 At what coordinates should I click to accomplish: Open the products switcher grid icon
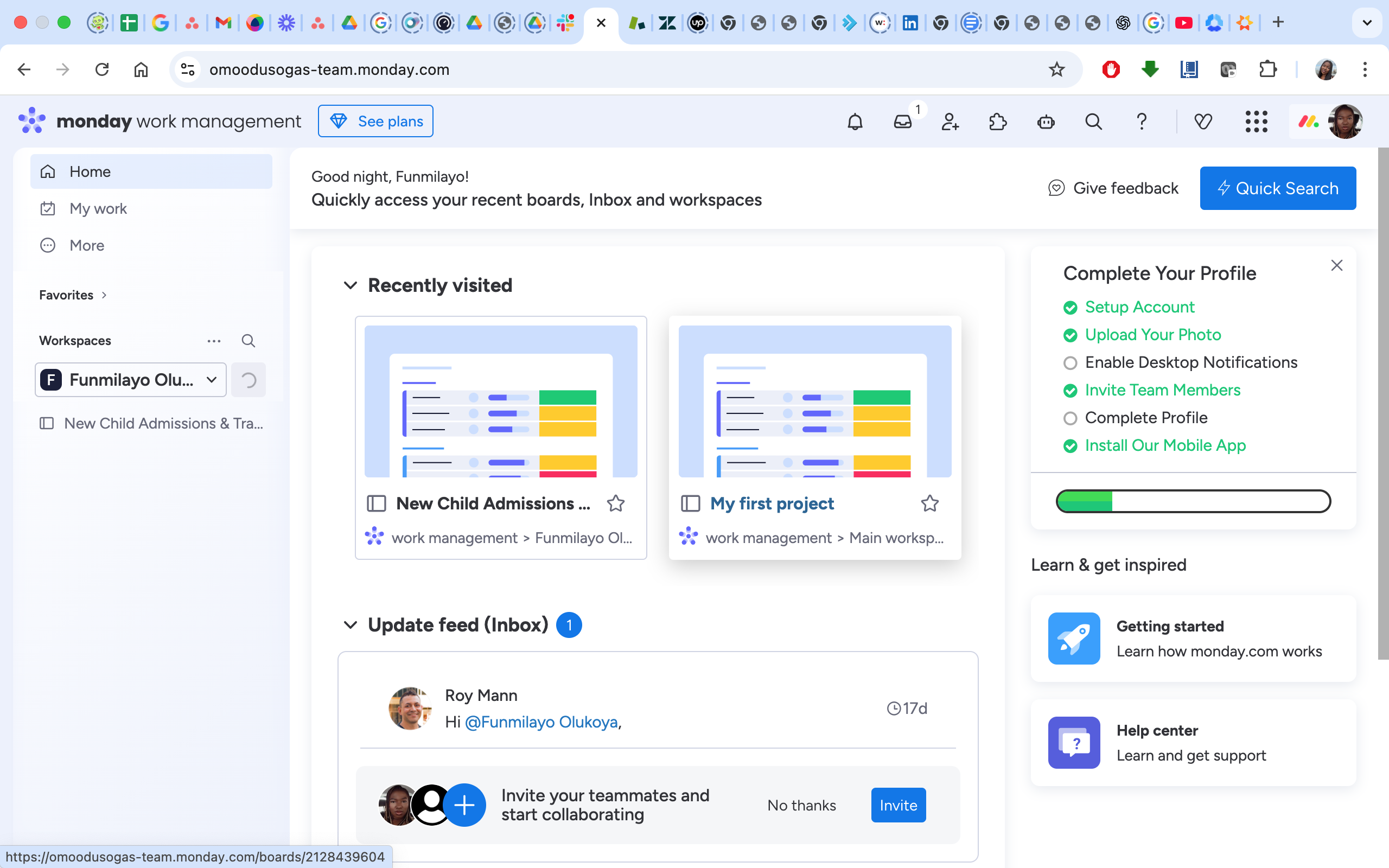[x=1257, y=122]
